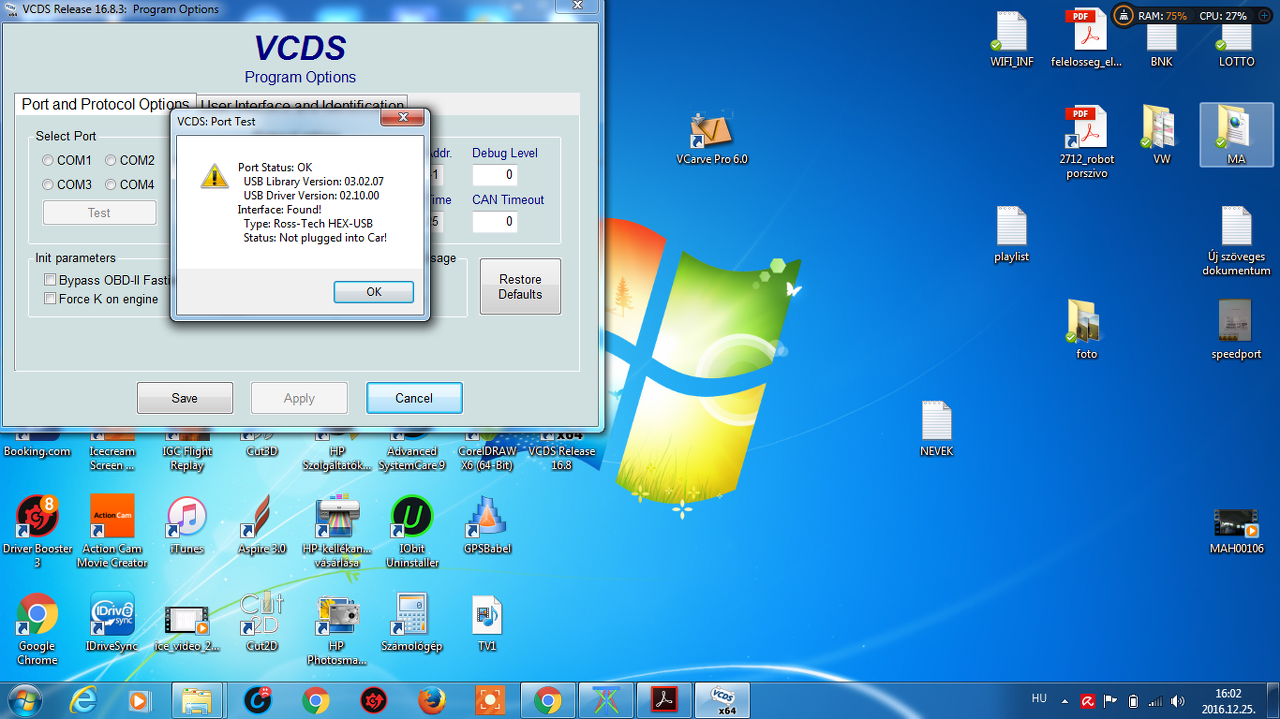Open Windows Media Player from taskbar

coord(139,700)
